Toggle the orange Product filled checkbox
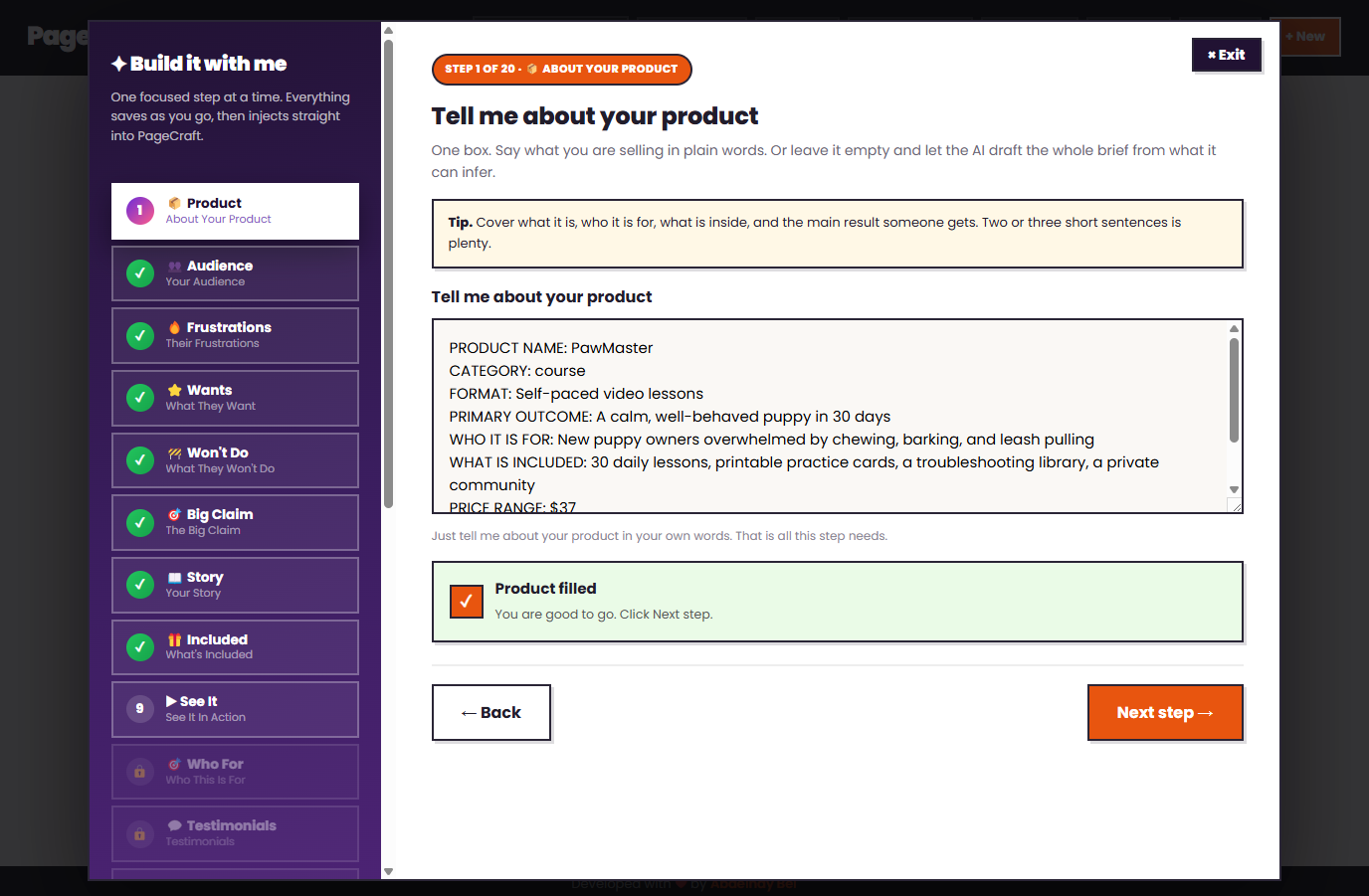 tap(466, 601)
